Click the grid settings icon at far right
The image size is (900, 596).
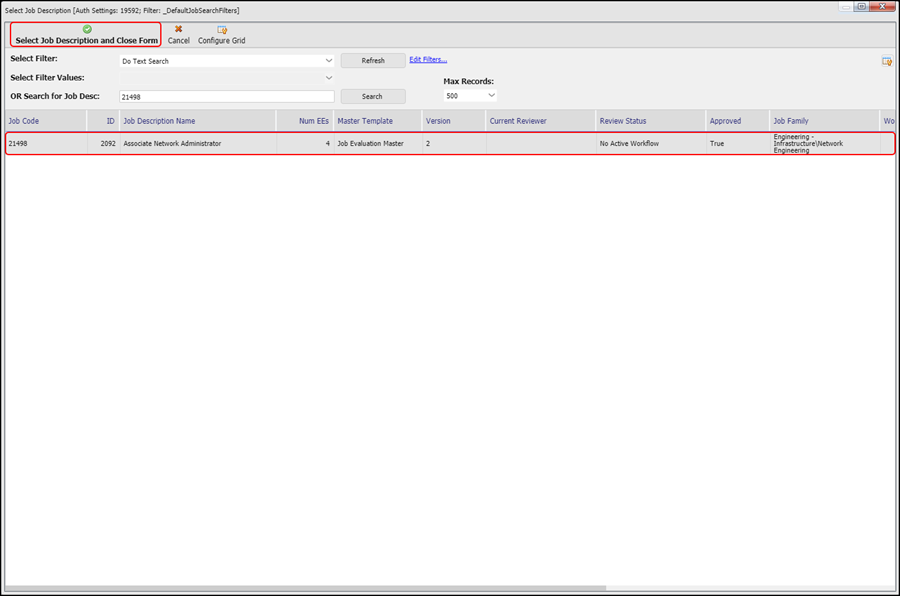886,62
